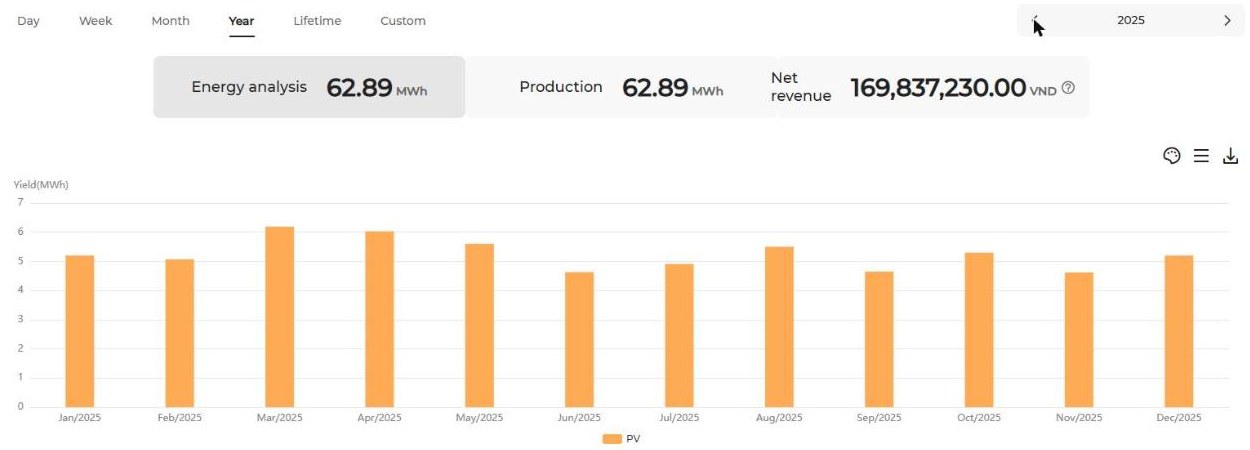Click the Apr/2025 bar
The width and height of the screenshot is (1250, 450).
379,319
